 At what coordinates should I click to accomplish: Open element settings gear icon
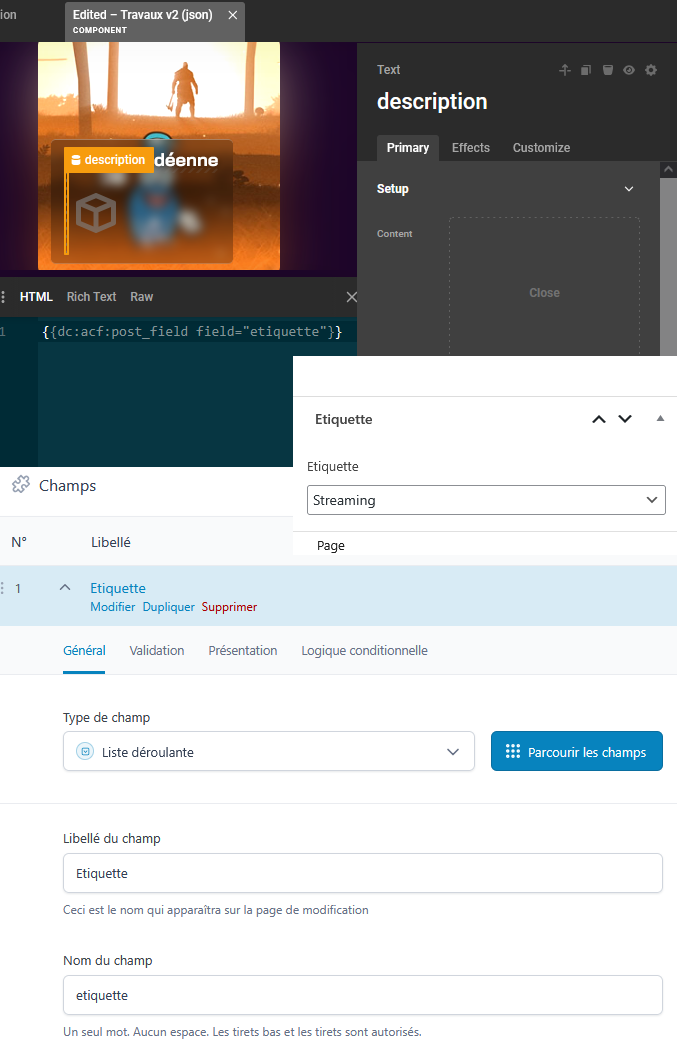coord(651,70)
